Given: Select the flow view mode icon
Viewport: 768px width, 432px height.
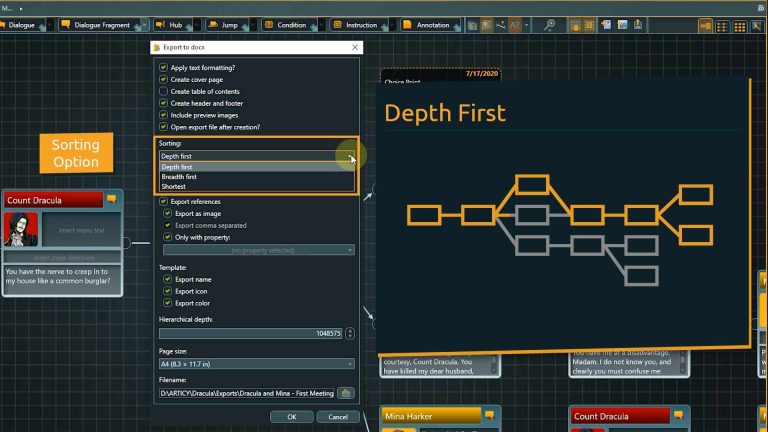Looking at the screenshot, I should pos(705,26).
